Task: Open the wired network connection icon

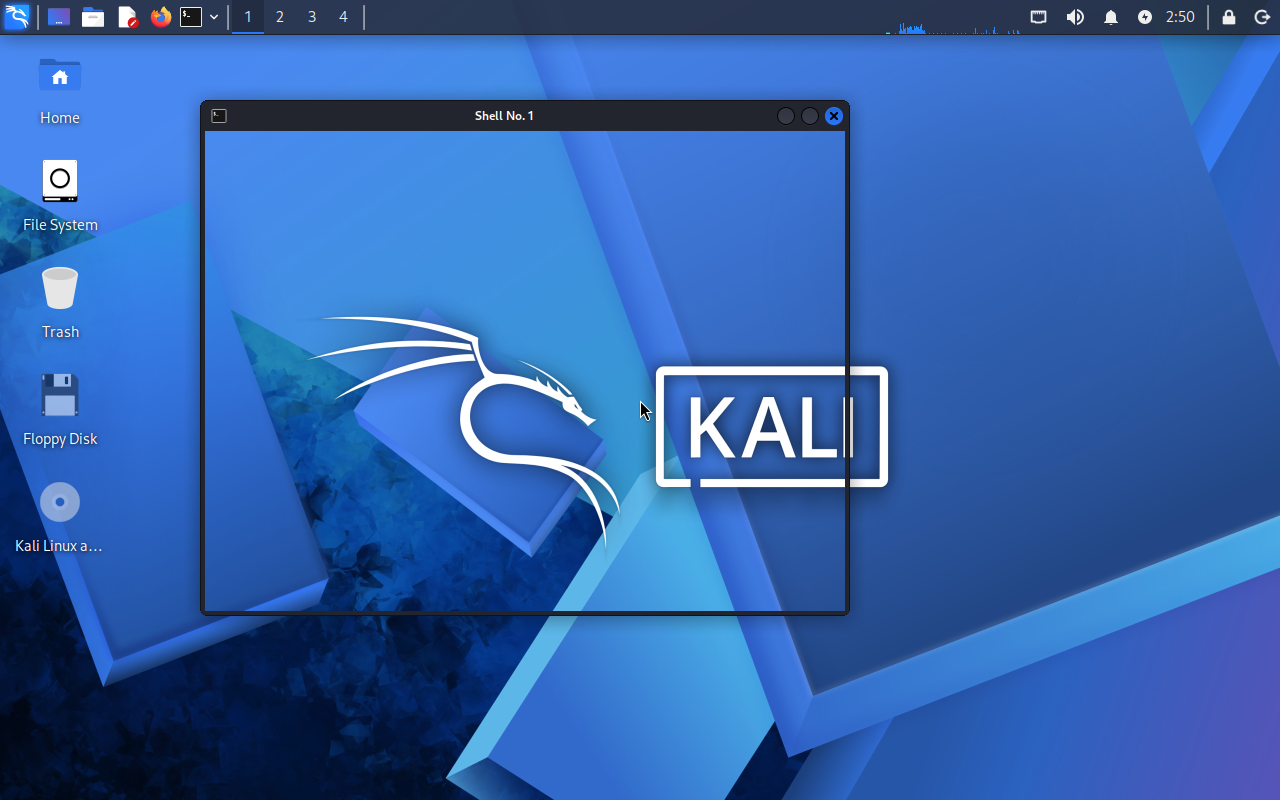Action: click(1039, 17)
